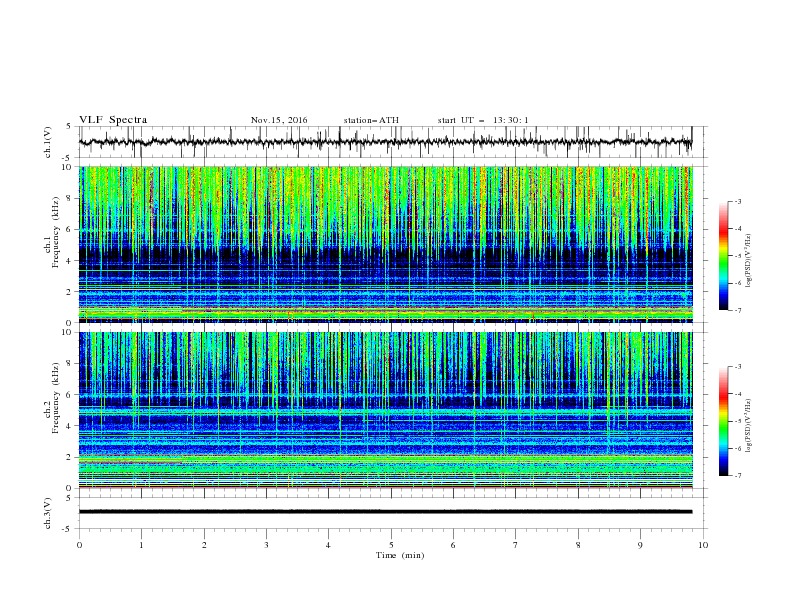Click the "-7" tick on upper color bar
The image size is (792, 612).
737,311
